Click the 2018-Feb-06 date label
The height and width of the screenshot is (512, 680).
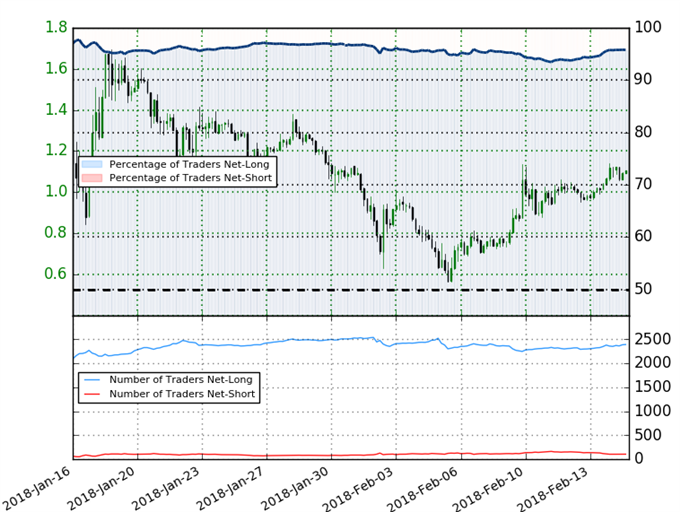[422, 489]
